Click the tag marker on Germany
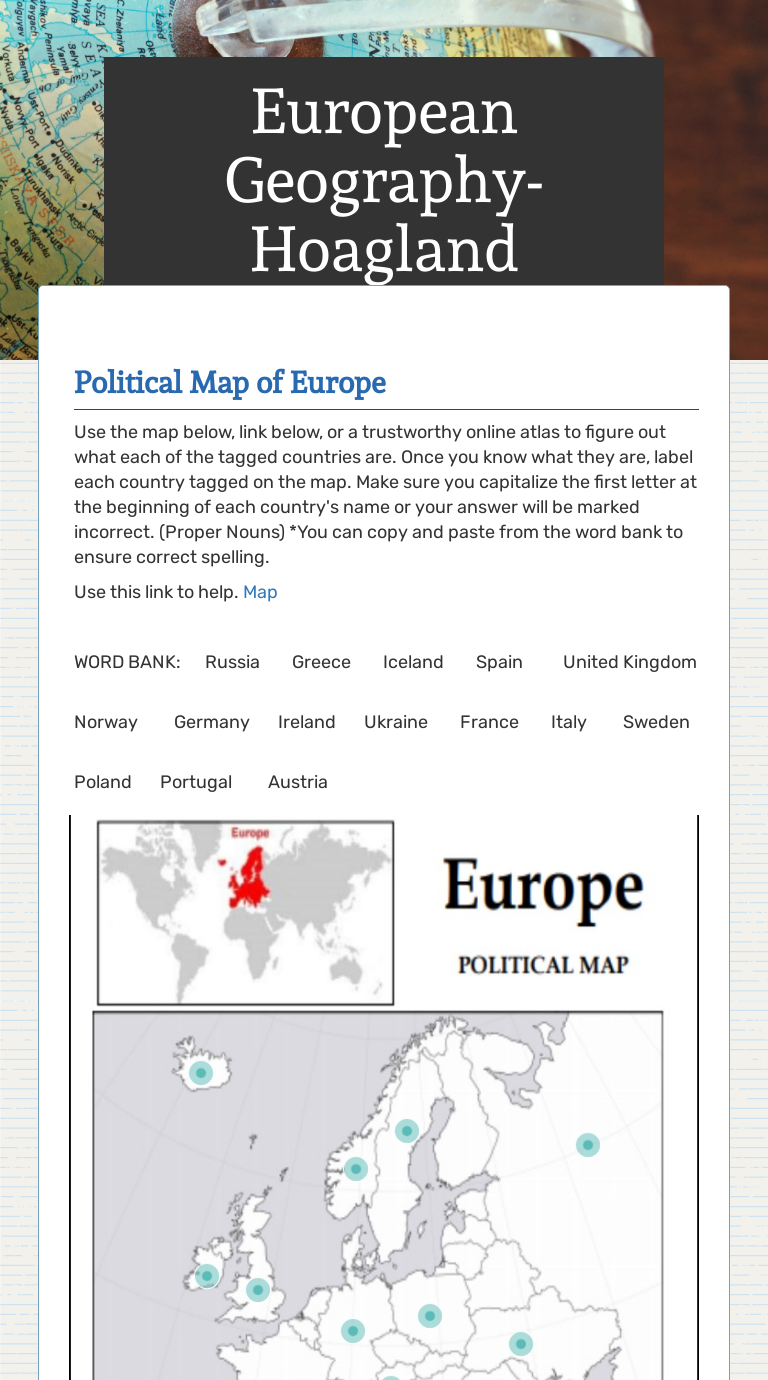 352,1331
